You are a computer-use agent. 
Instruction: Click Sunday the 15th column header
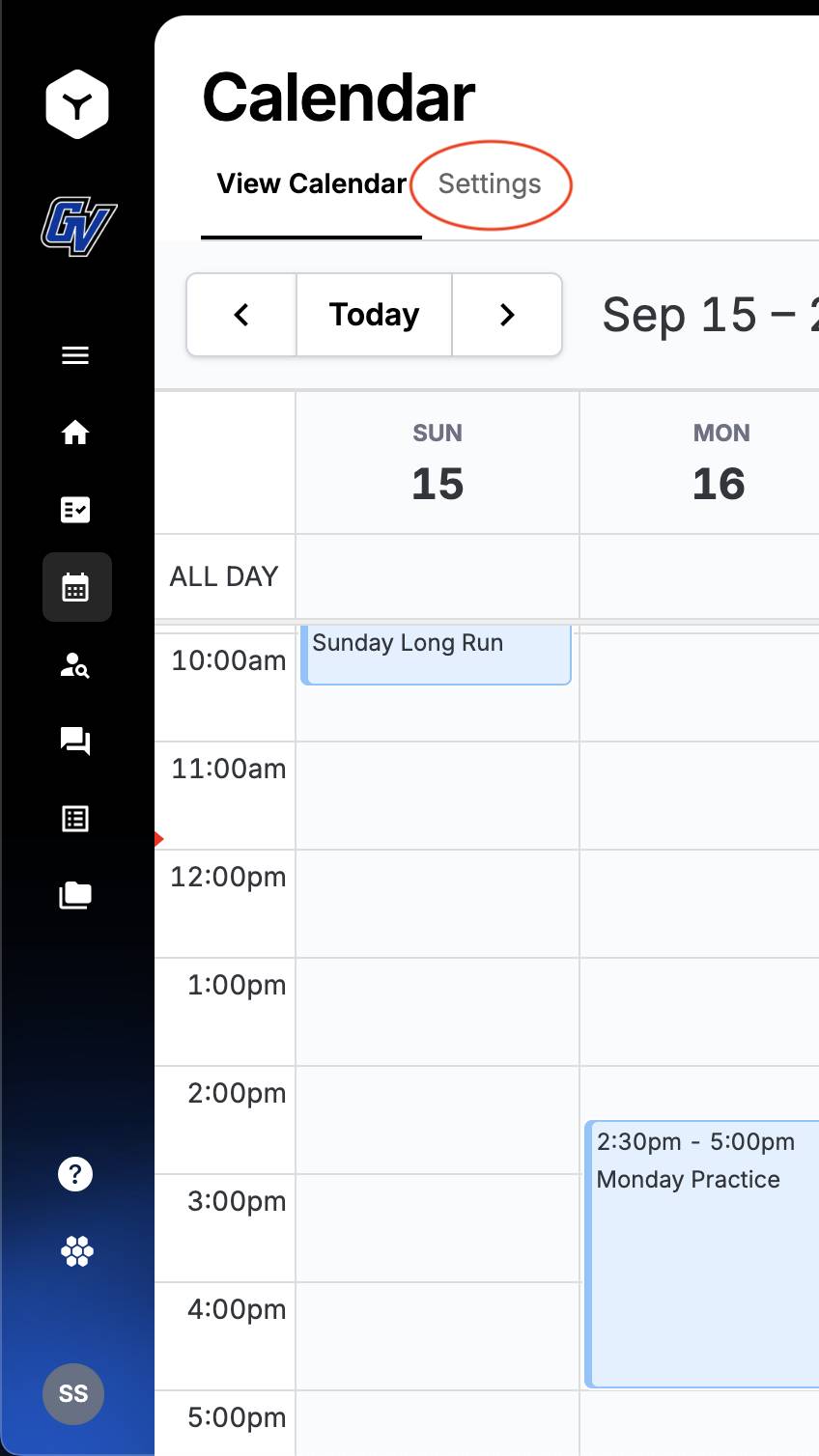click(x=437, y=462)
